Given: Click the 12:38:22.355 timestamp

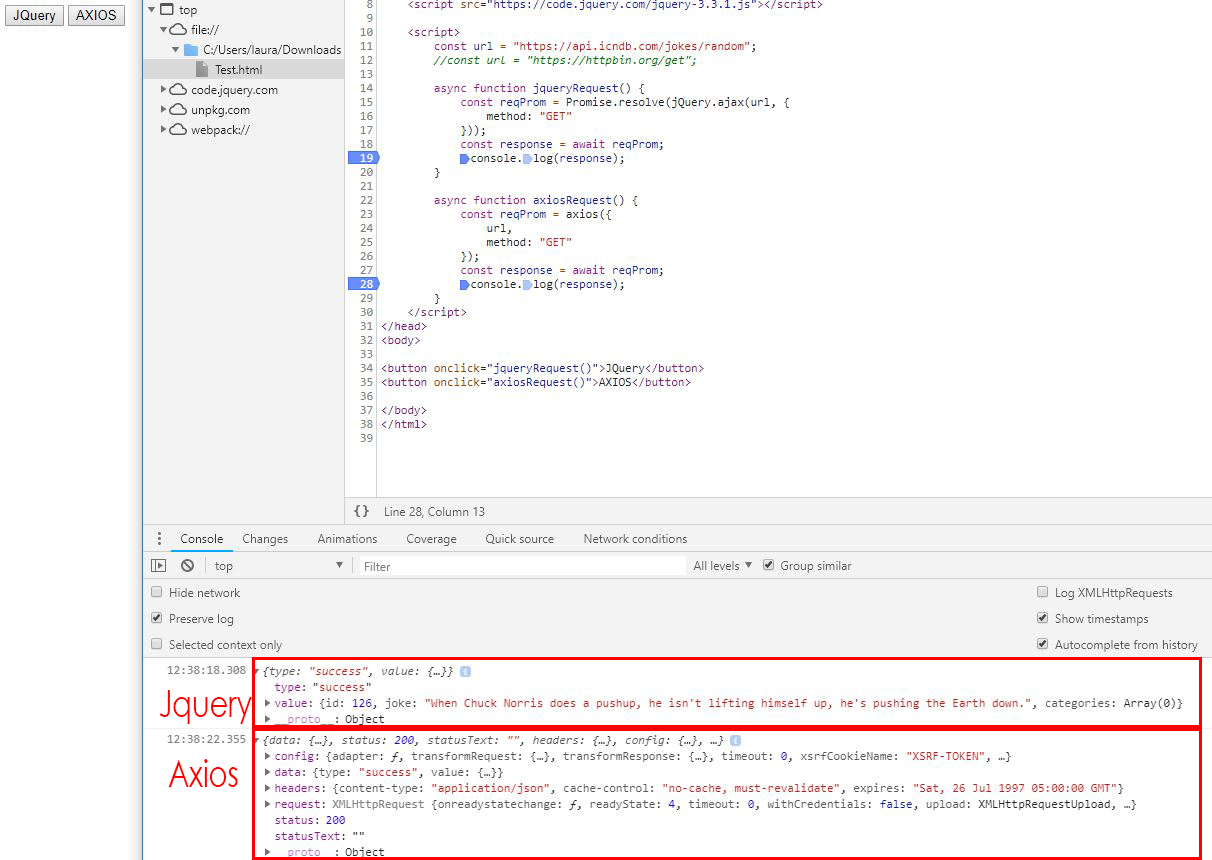Looking at the screenshot, I should tap(205, 739).
